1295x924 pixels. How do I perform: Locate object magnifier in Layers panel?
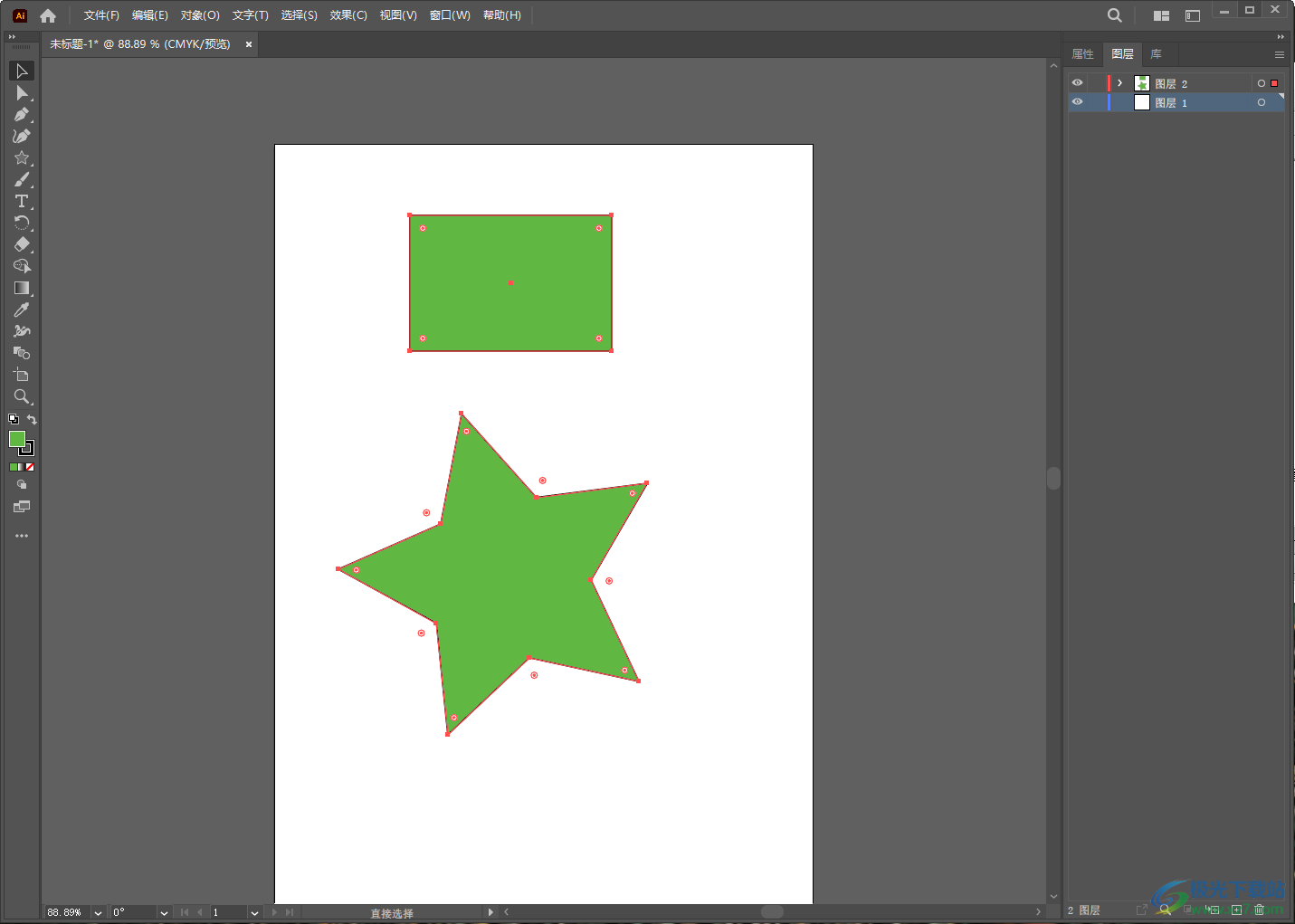[1166, 910]
